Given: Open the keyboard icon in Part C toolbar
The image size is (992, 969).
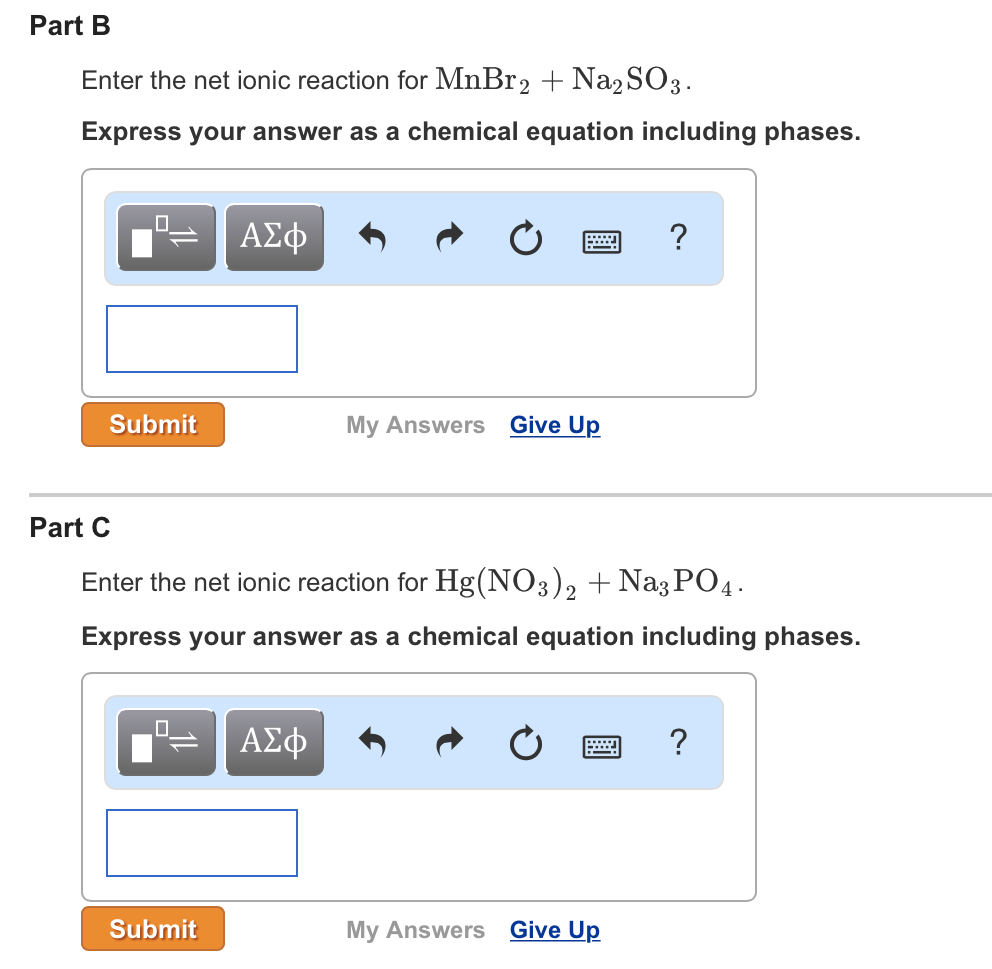Looking at the screenshot, I should 601,744.
